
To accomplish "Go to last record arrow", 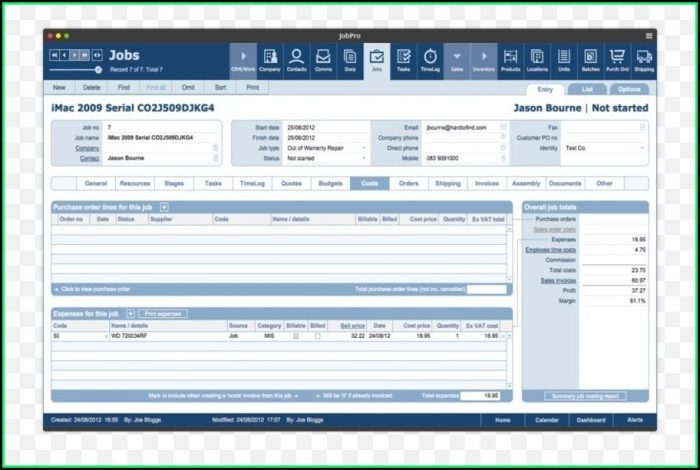I will (x=85, y=55).
